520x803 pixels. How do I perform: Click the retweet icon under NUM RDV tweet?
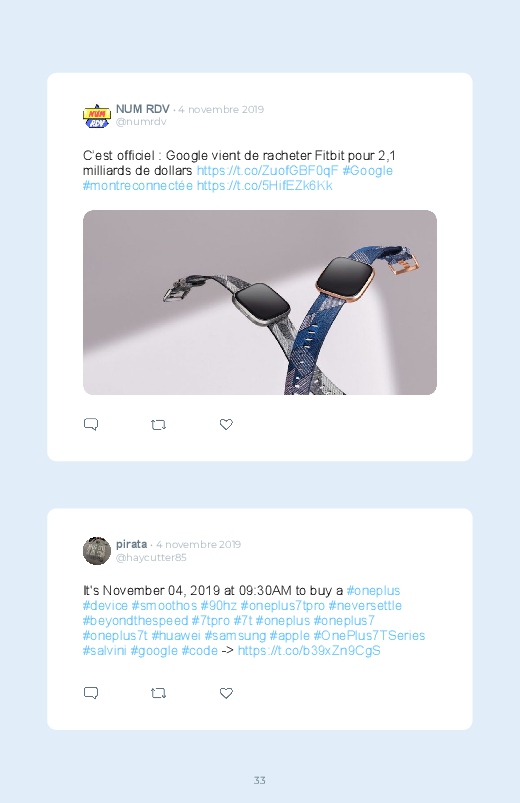coord(158,425)
